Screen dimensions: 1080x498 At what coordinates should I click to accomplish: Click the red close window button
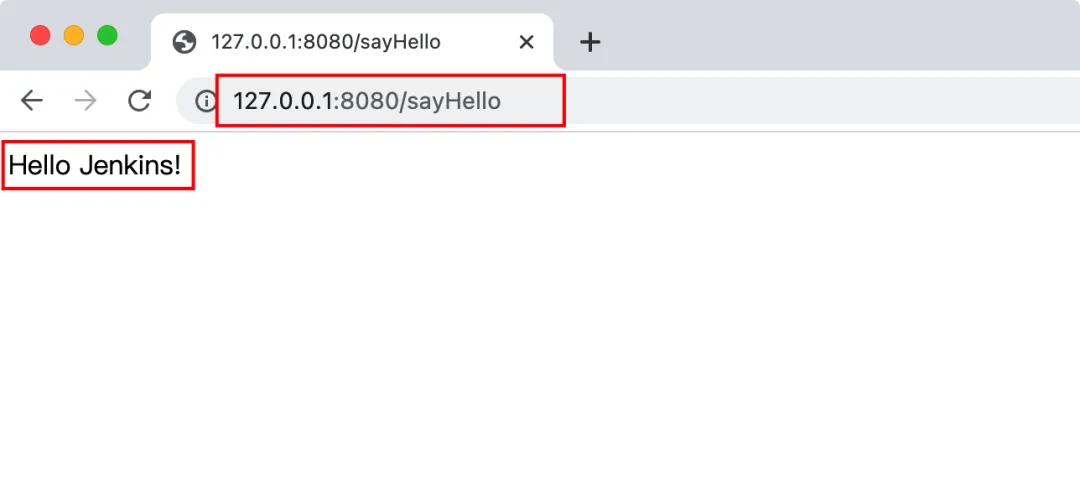[x=40, y=35]
